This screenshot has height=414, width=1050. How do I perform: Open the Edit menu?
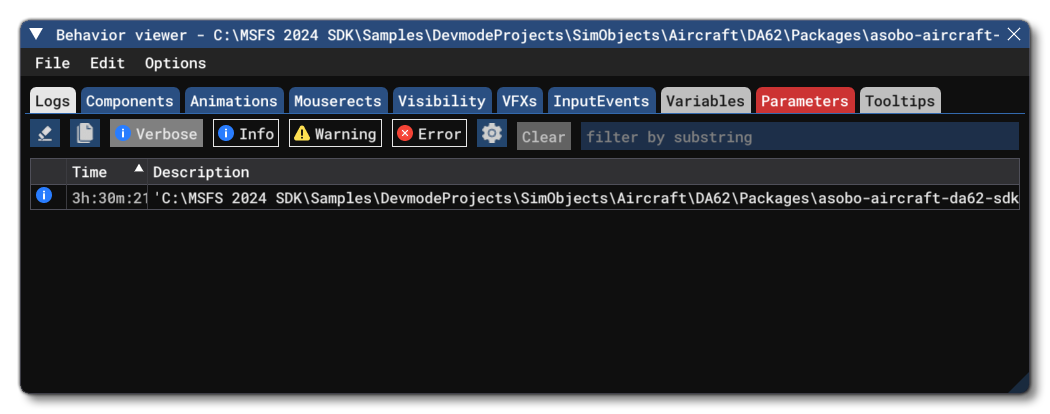pyautogui.click(x=107, y=63)
